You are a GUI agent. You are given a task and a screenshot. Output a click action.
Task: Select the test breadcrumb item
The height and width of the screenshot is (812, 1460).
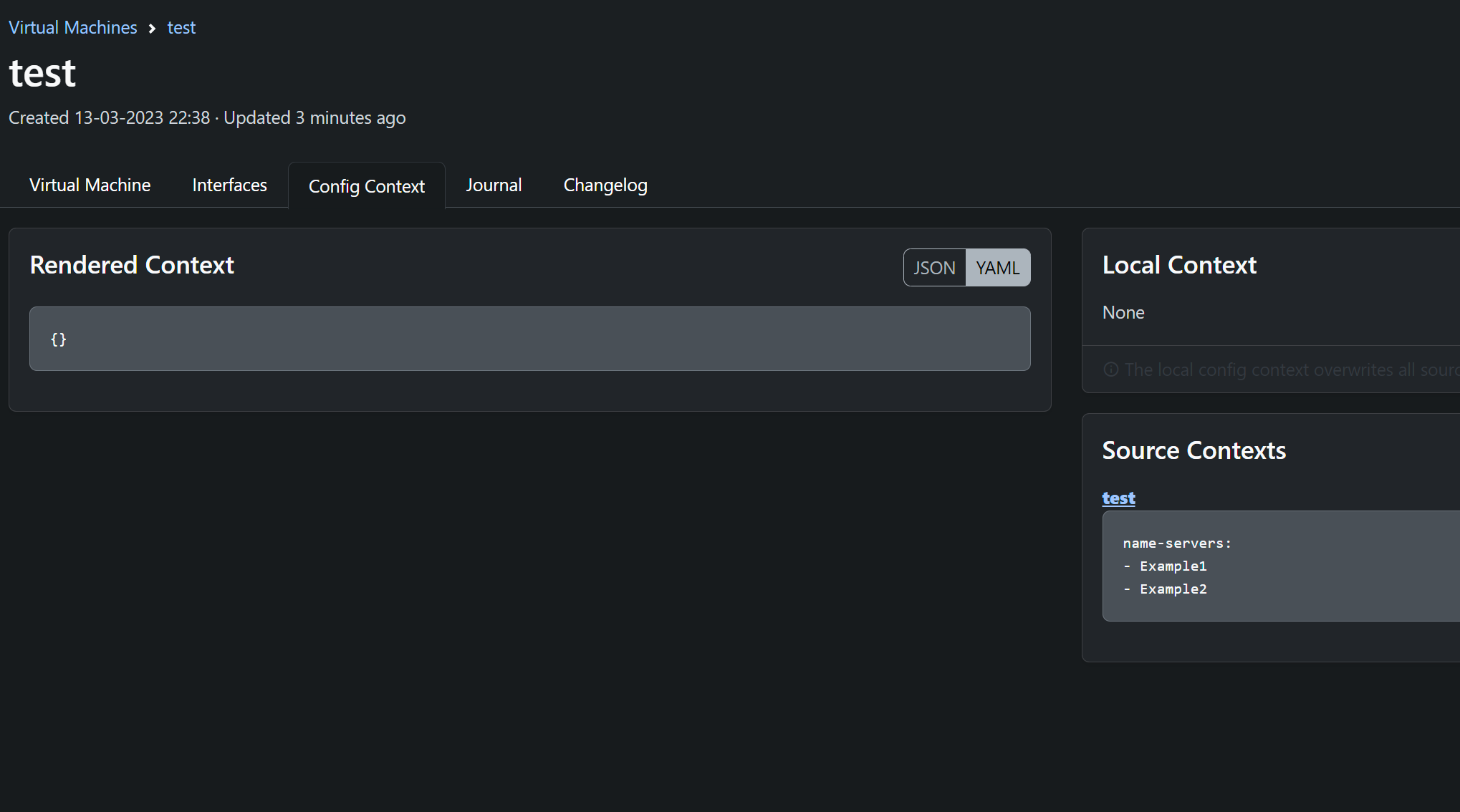point(181,27)
